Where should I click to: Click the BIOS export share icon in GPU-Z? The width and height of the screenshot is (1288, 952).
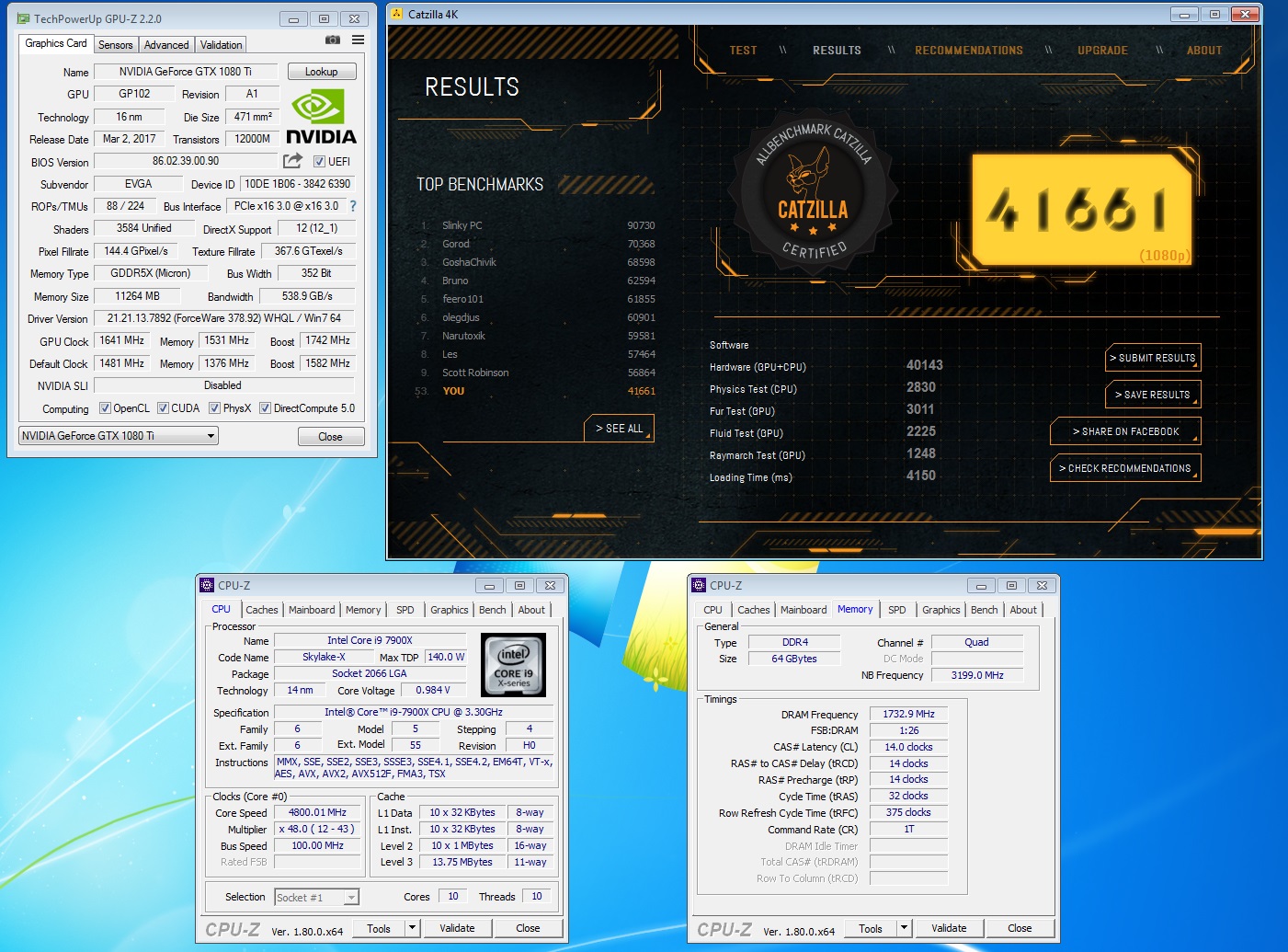(292, 161)
